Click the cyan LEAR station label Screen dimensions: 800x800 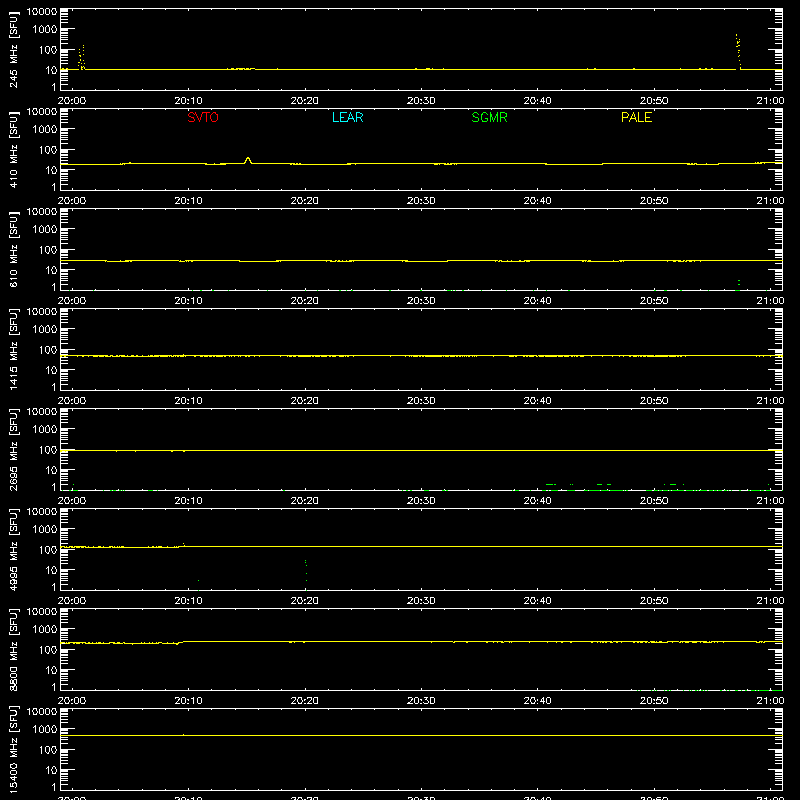pos(347,117)
